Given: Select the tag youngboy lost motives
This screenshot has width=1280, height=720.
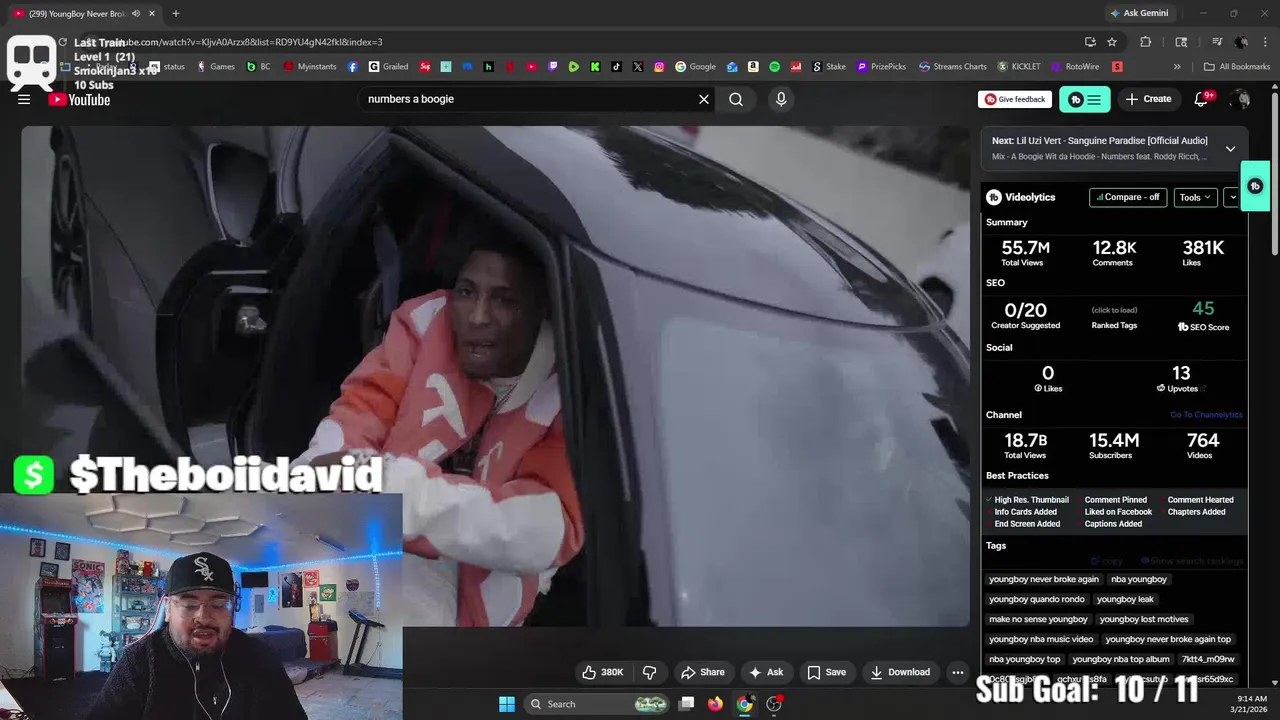Looking at the screenshot, I should pyautogui.click(x=1144, y=619).
